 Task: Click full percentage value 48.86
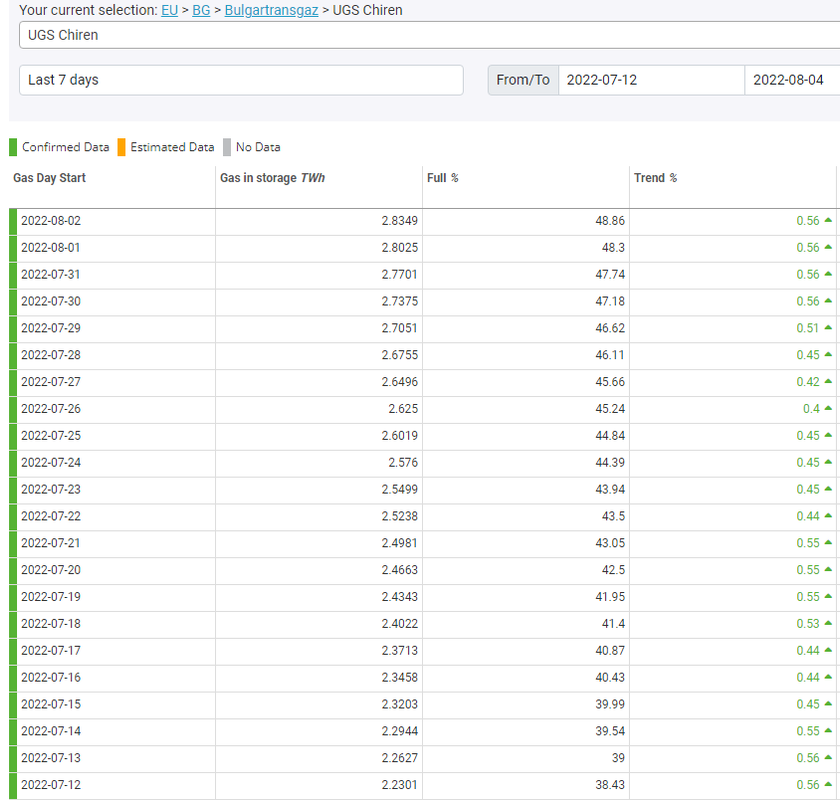610,221
